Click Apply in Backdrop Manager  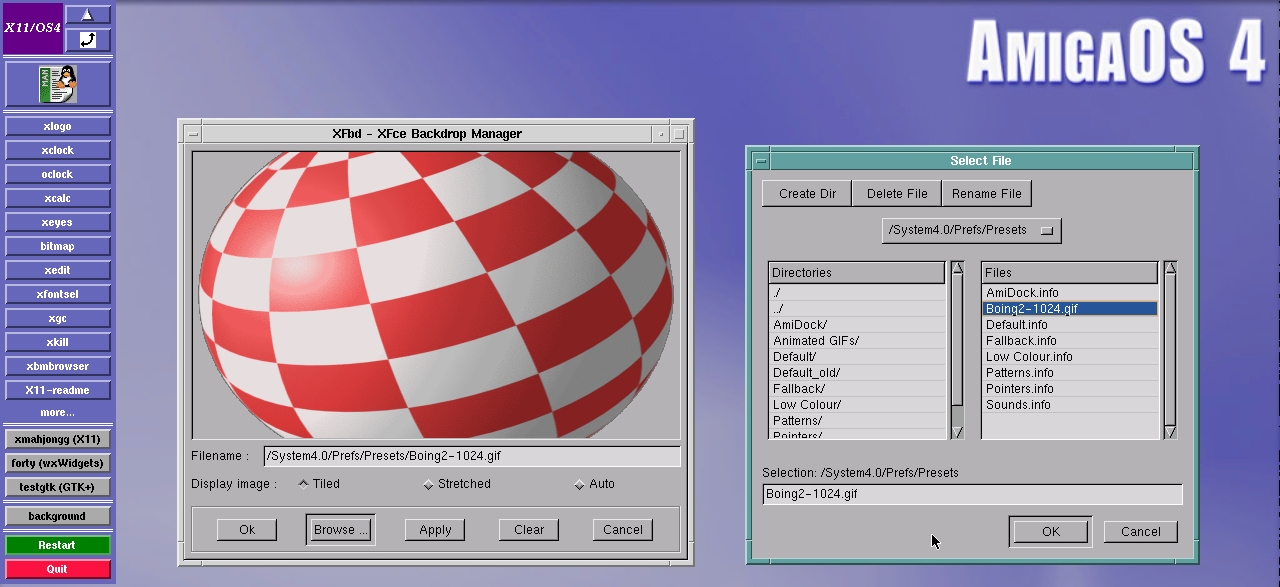[435, 530]
